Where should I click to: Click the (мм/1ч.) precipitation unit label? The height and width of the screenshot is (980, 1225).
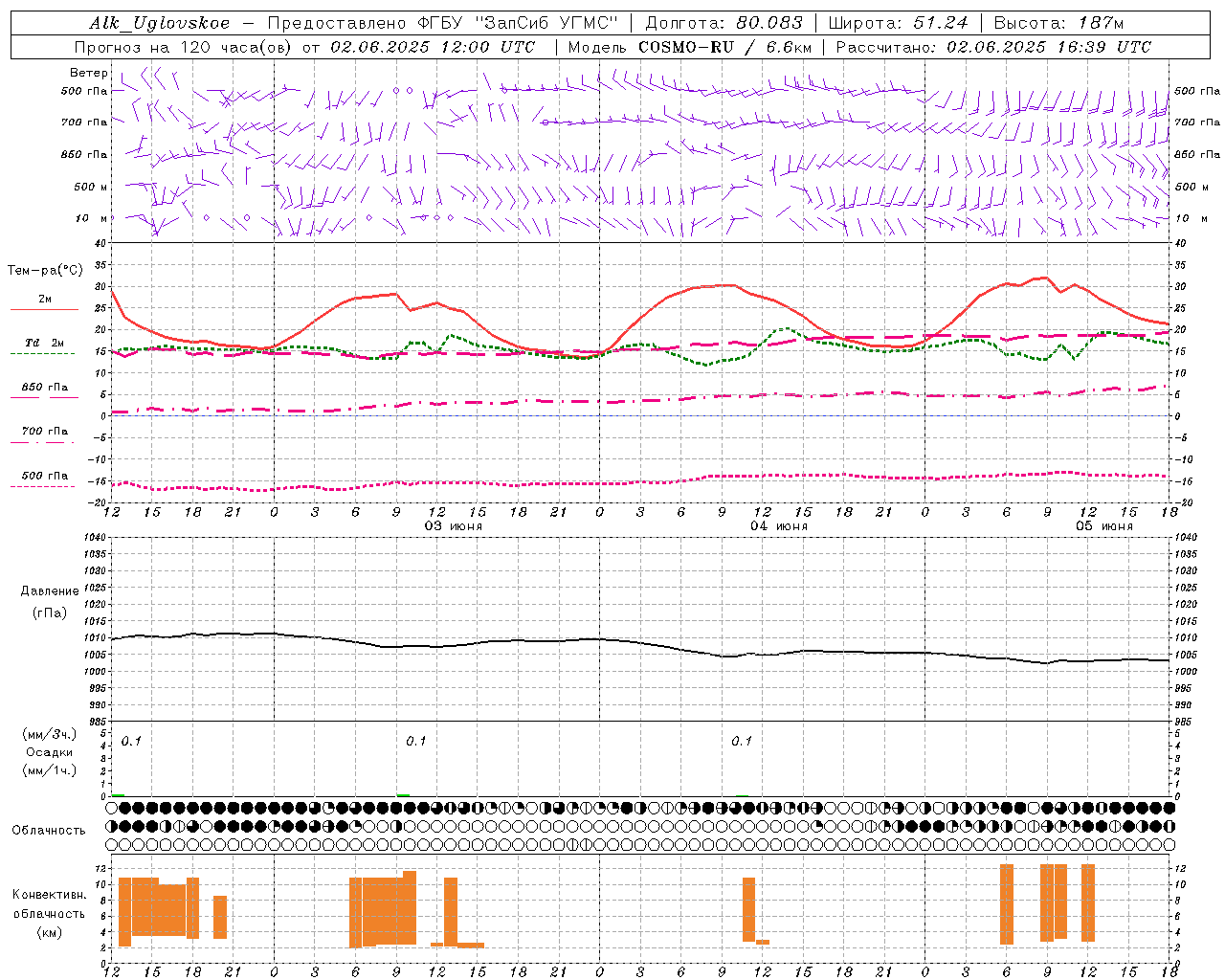click(x=50, y=770)
